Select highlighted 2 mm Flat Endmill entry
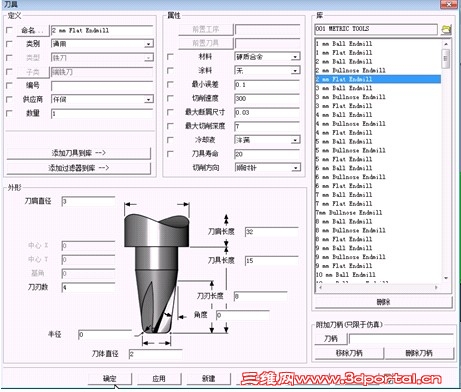The image size is (461, 392). [378, 79]
